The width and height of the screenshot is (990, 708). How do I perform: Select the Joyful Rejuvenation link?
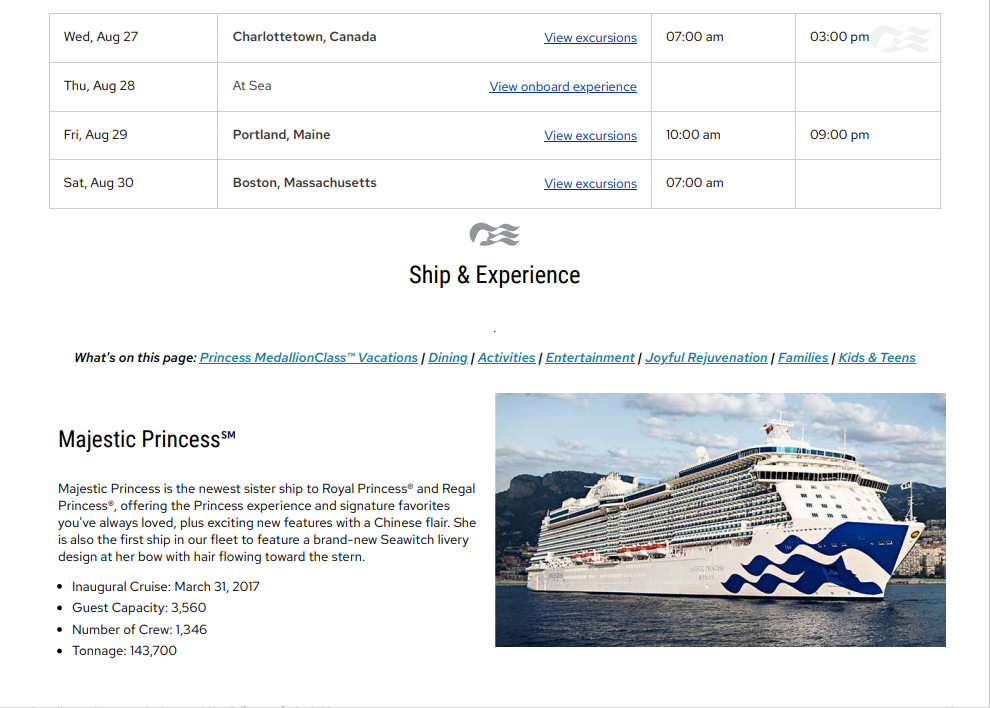pos(706,358)
